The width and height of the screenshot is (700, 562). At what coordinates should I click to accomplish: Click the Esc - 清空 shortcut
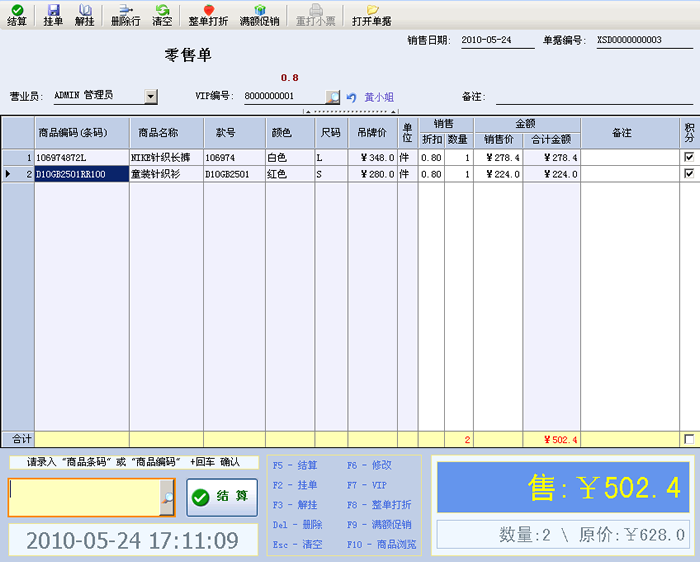297,545
